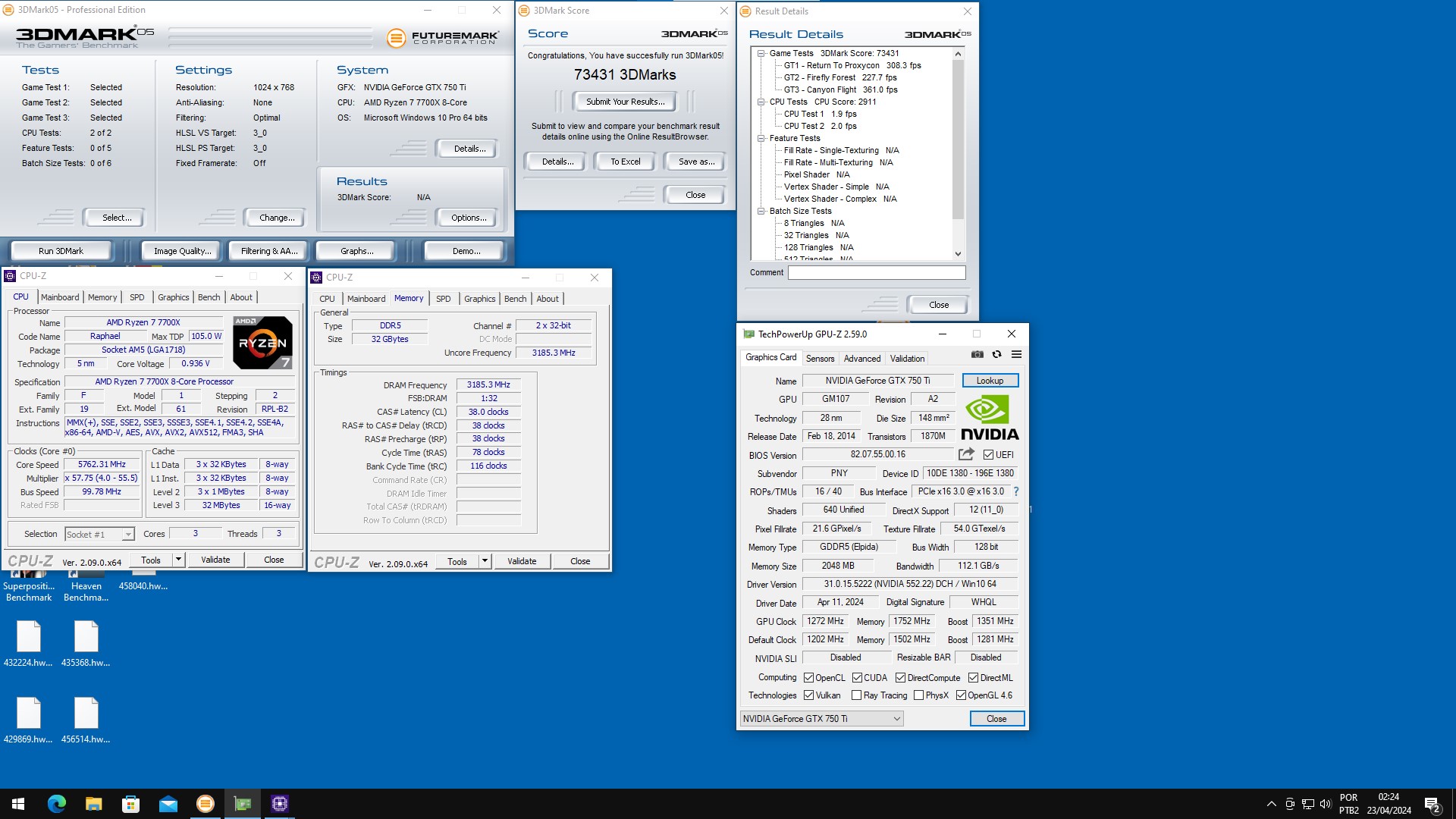This screenshot has height=819, width=1456.
Task: Switch to CPU-Z taskbar icon
Action: (279, 804)
